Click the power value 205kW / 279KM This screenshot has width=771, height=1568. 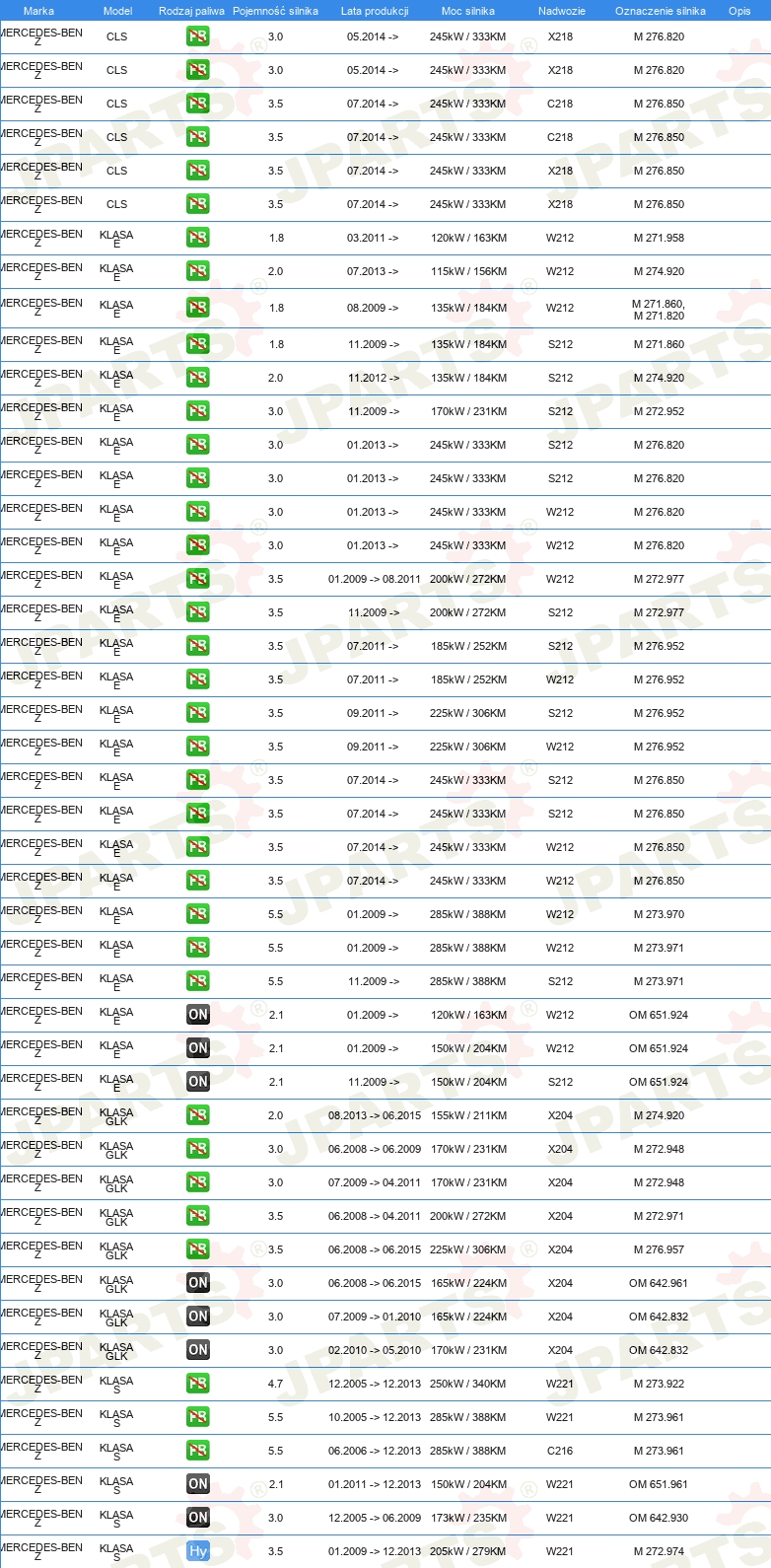click(468, 1551)
